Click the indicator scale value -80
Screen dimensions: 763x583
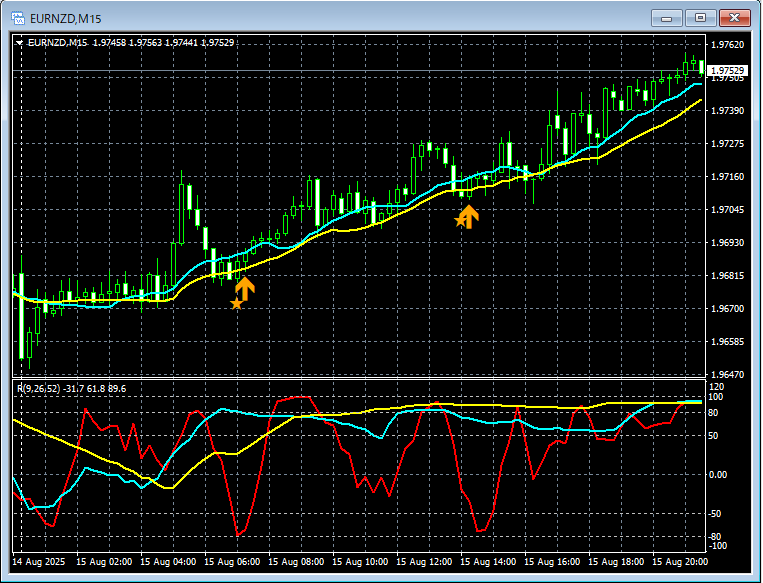point(715,536)
